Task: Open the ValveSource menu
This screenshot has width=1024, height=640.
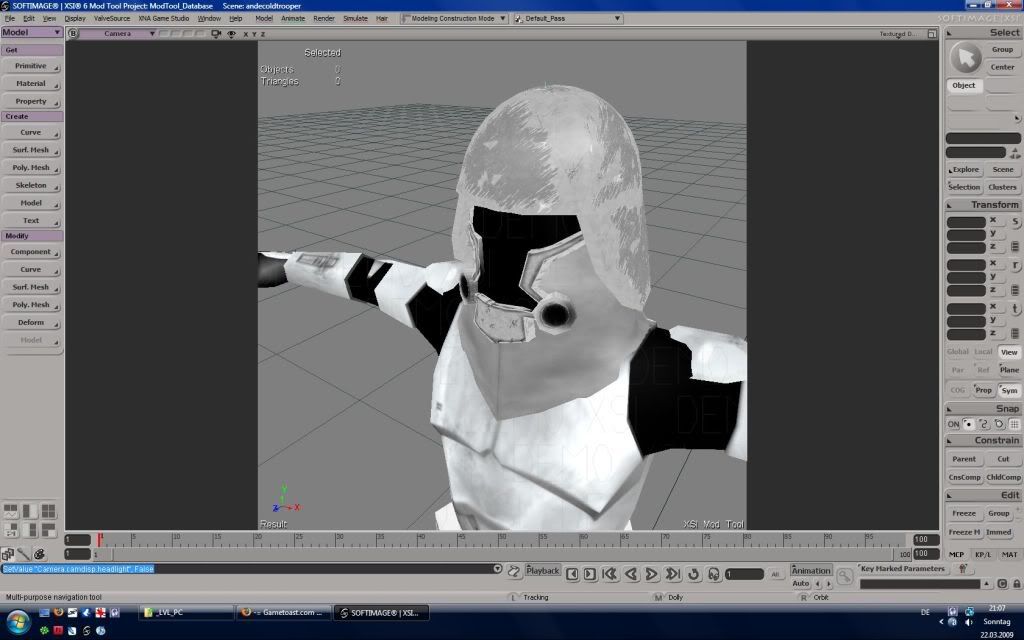Action: (112, 18)
